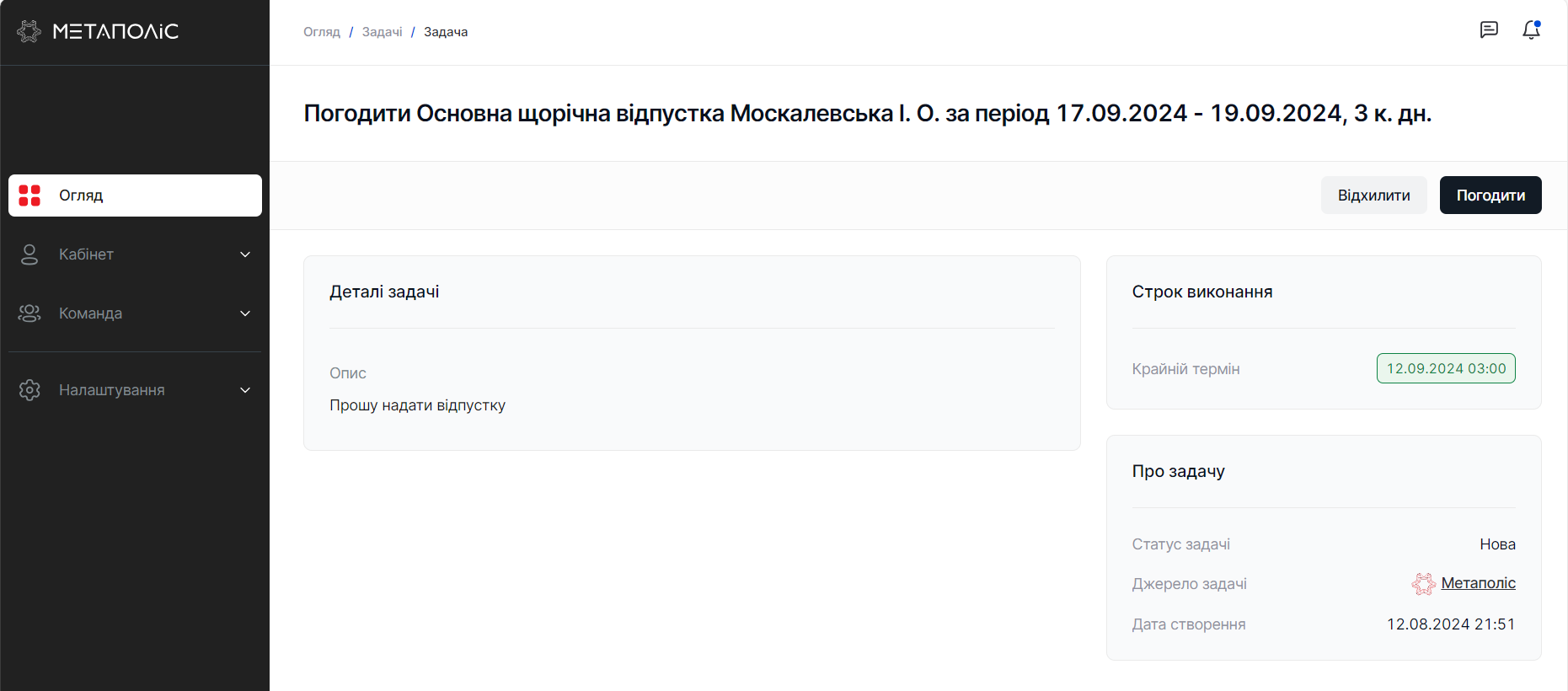Click the Метаполіс source icon in Про задачу

pos(1424,584)
